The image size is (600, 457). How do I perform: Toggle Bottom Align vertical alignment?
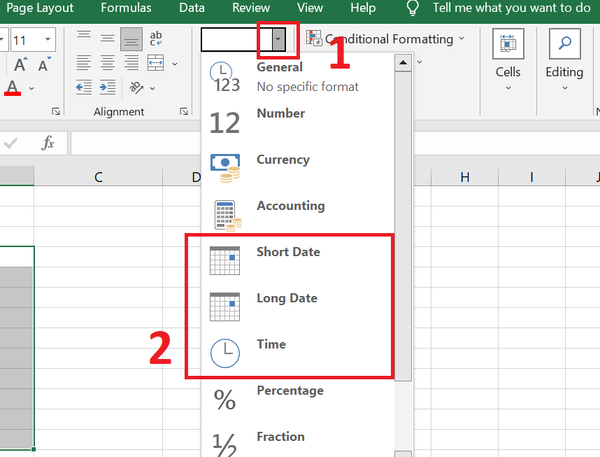(x=131, y=39)
